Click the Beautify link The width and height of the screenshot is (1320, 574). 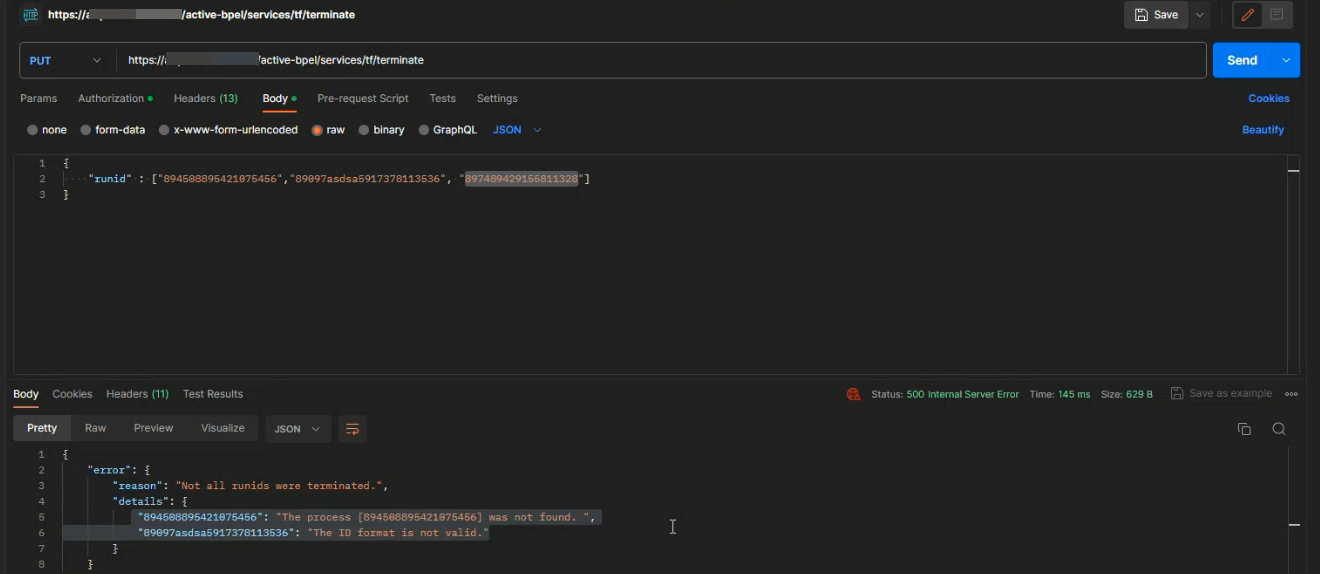pos(1263,130)
